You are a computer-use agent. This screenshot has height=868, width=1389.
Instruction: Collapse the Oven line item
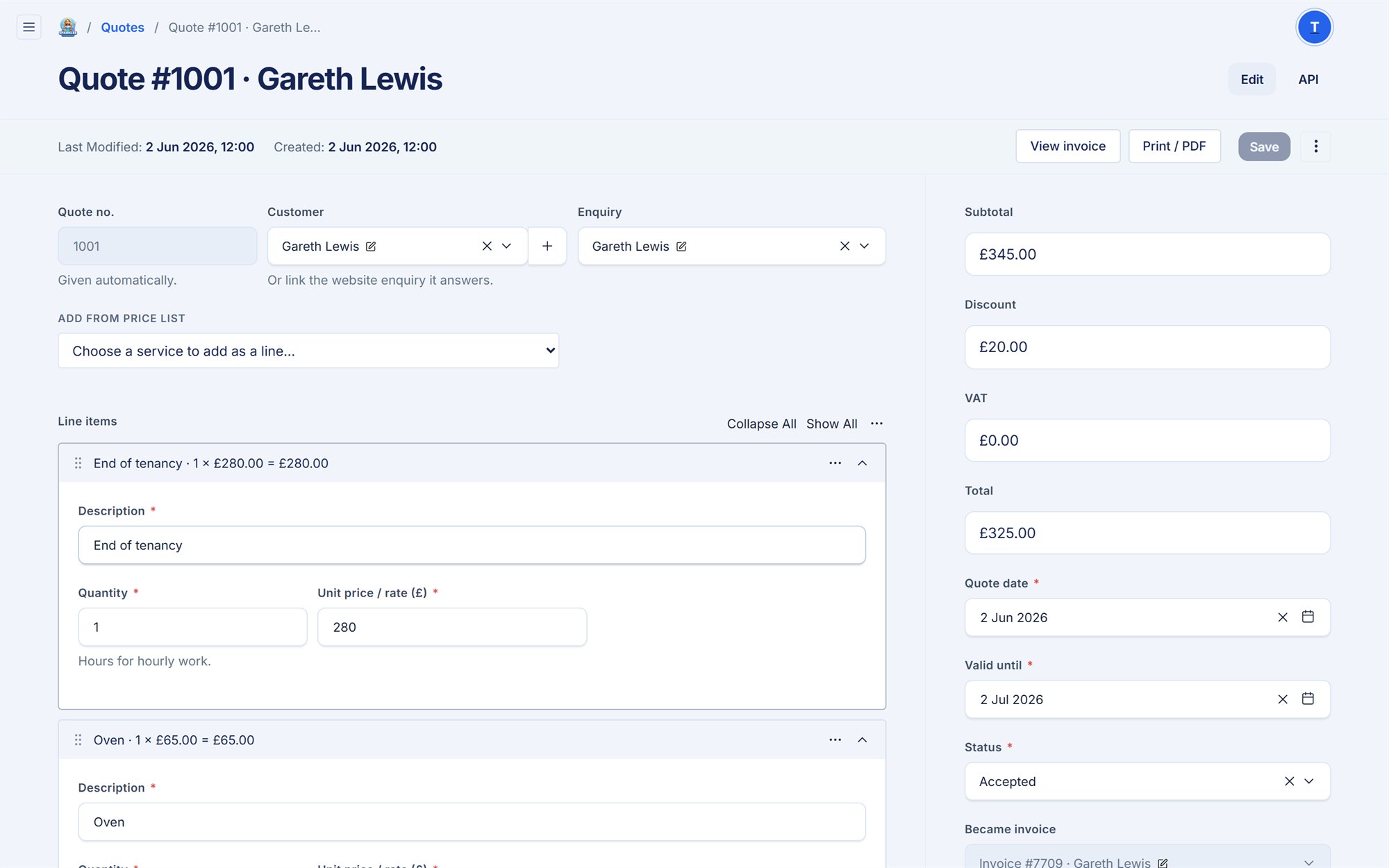[862, 740]
